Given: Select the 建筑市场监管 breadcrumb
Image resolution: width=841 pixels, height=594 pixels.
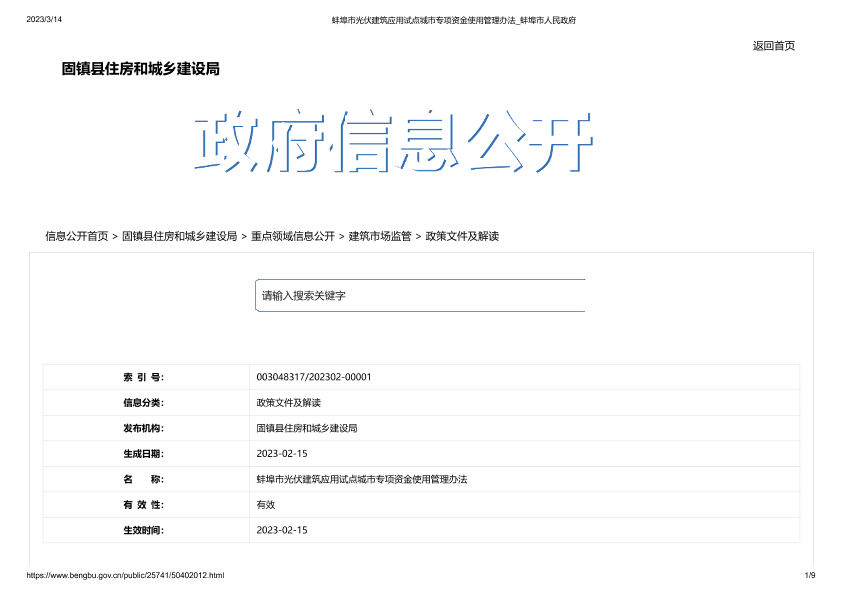Looking at the screenshot, I should click(x=380, y=237).
